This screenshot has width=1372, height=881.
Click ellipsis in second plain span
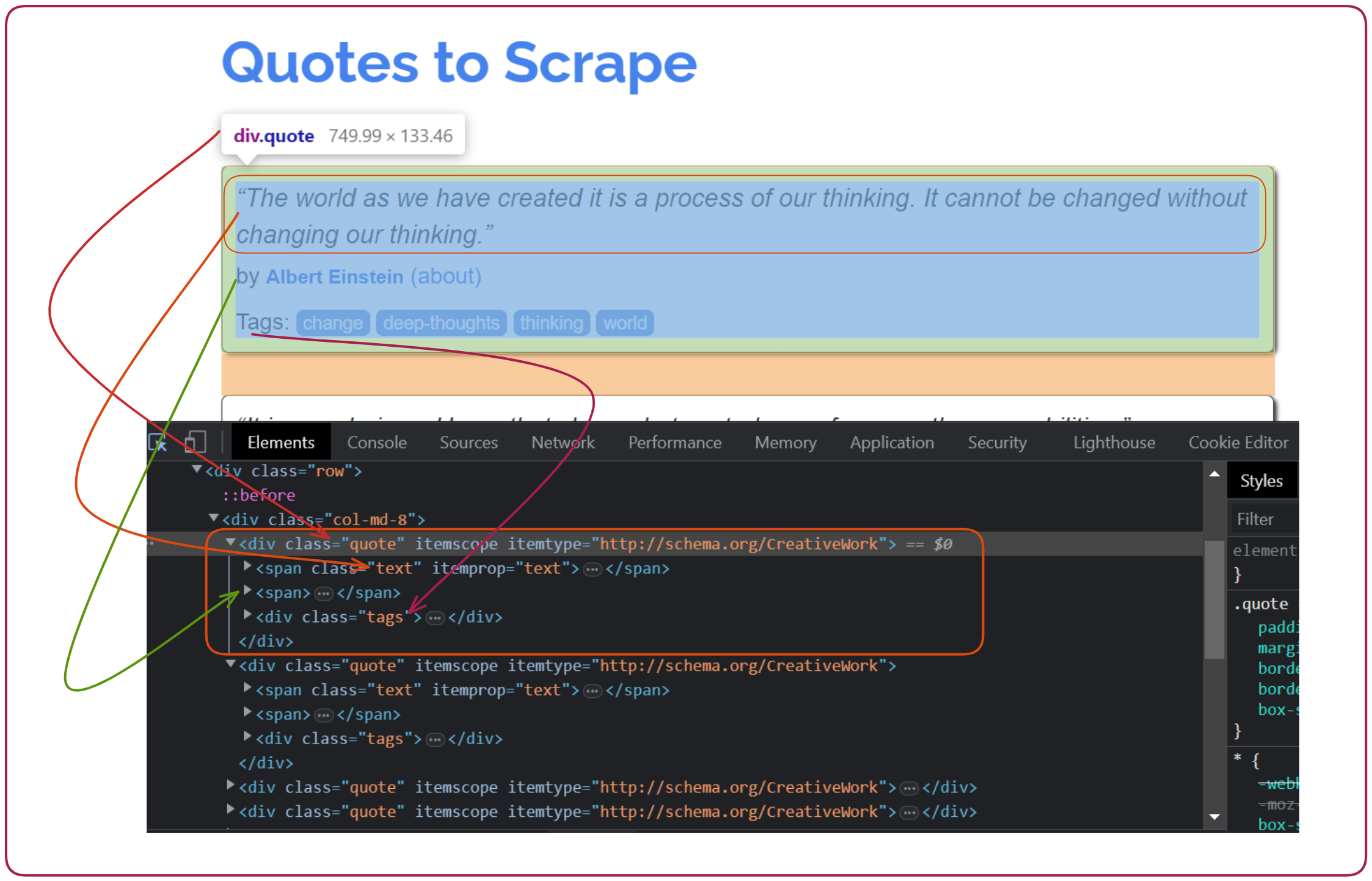pyautogui.click(x=324, y=716)
